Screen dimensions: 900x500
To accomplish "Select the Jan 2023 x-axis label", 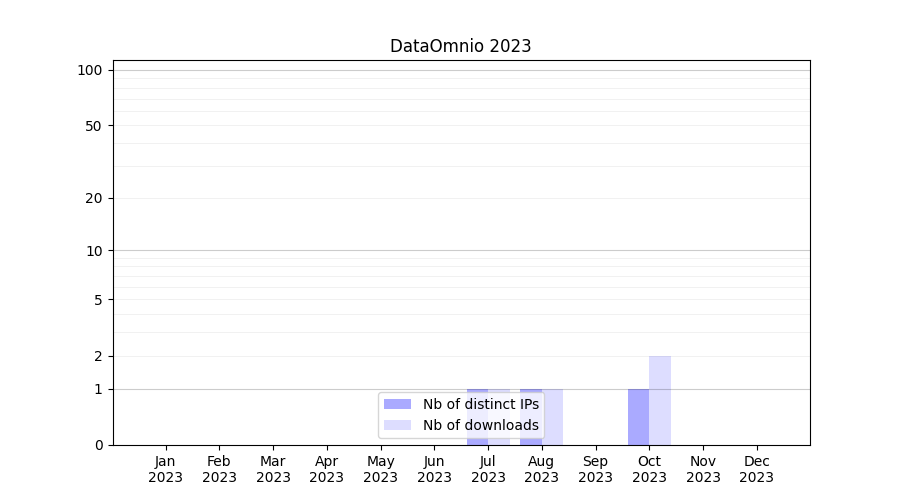I will 165,469.
